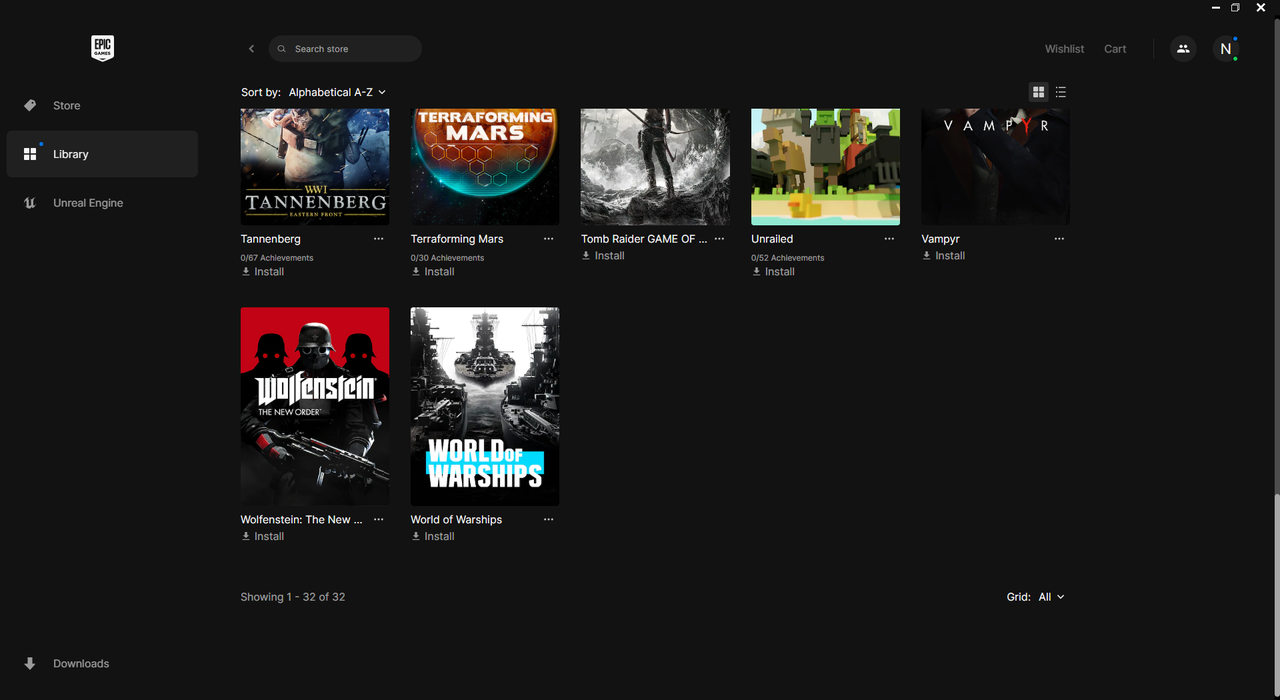This screenshot has width=1280, height=700.
Task: Open the Friends list icon
Action: [x=1183, y=49]
